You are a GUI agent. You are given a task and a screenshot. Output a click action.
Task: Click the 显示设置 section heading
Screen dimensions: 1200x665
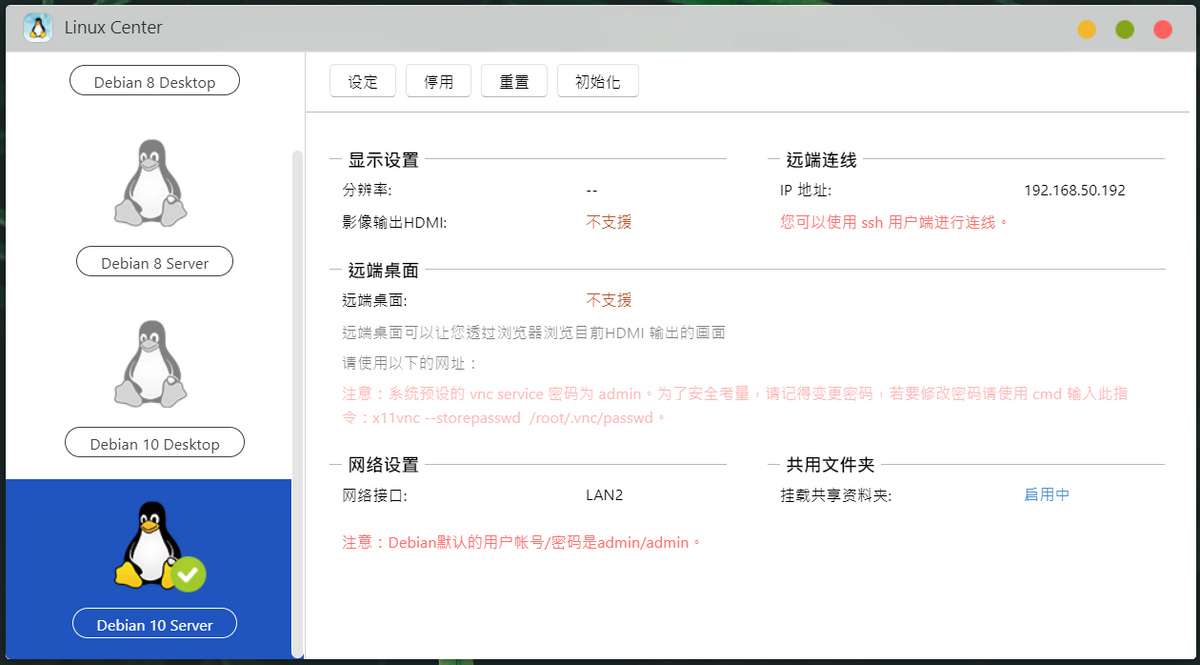pyautogui.click(x=383, y=160)
